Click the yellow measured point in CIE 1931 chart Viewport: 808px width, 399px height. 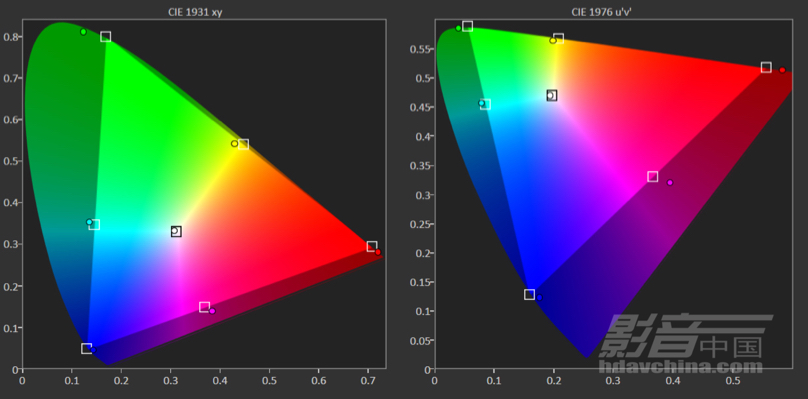coord(234,144)
